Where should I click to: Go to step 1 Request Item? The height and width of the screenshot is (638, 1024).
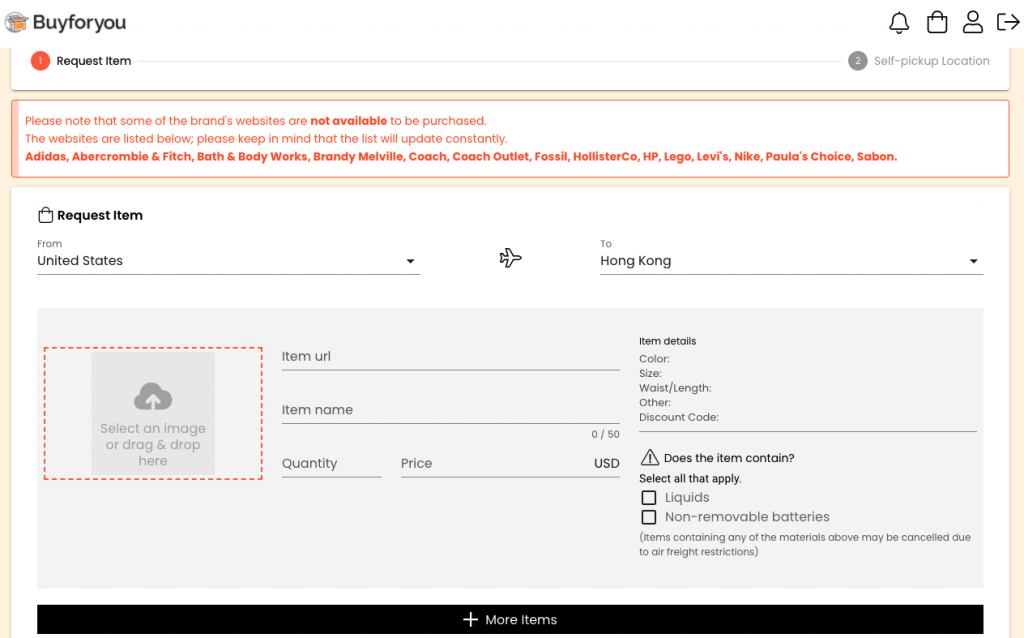pyautogui.click(x=82, y=61)
